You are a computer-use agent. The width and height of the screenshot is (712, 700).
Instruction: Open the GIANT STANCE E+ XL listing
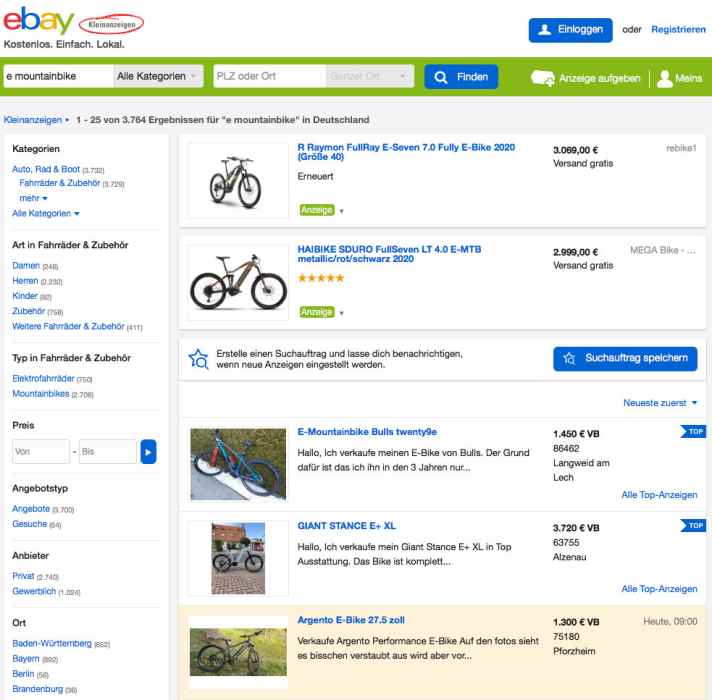tap(344, 524)
